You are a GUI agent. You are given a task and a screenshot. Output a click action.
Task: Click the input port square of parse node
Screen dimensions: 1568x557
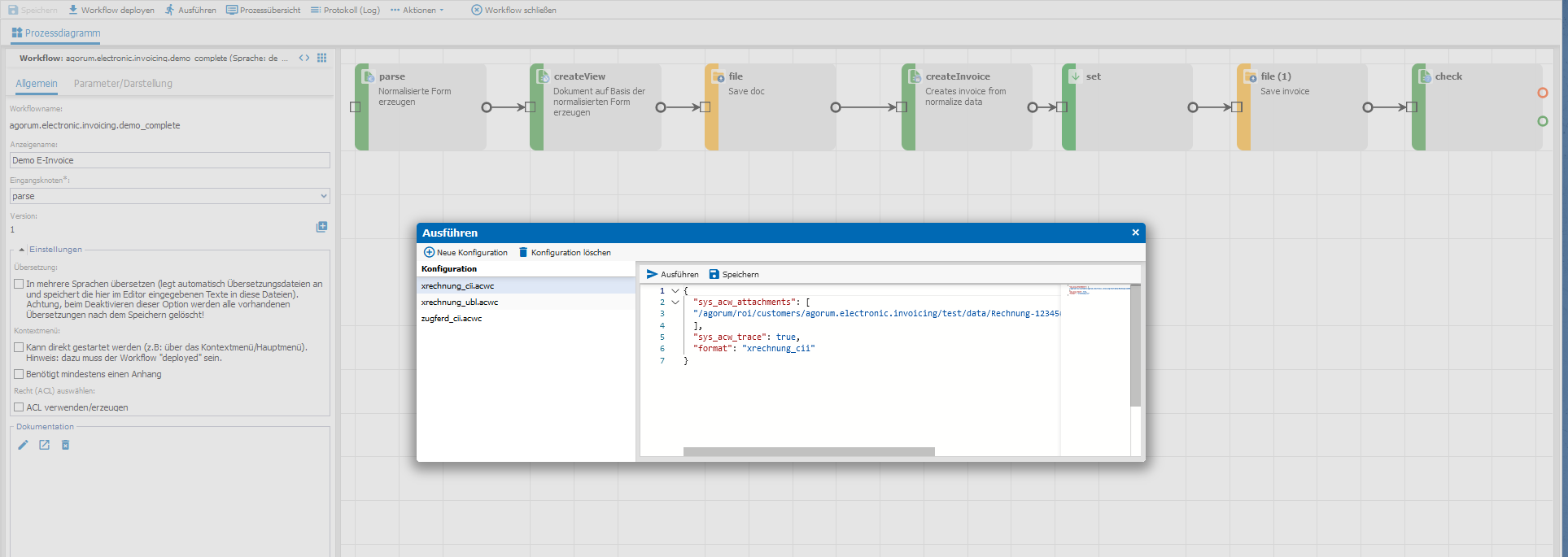355,107
